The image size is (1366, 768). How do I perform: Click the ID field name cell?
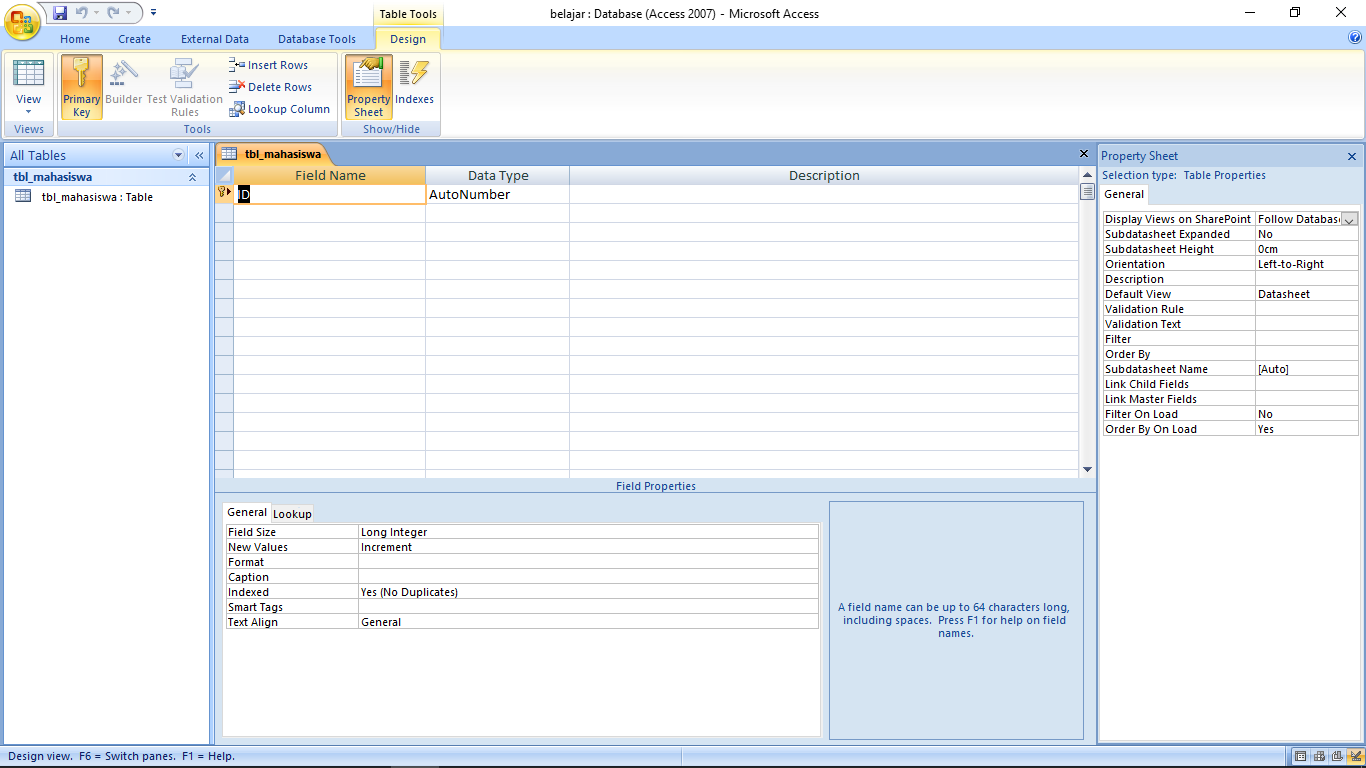pyautogui.click(x=330, y=194)
